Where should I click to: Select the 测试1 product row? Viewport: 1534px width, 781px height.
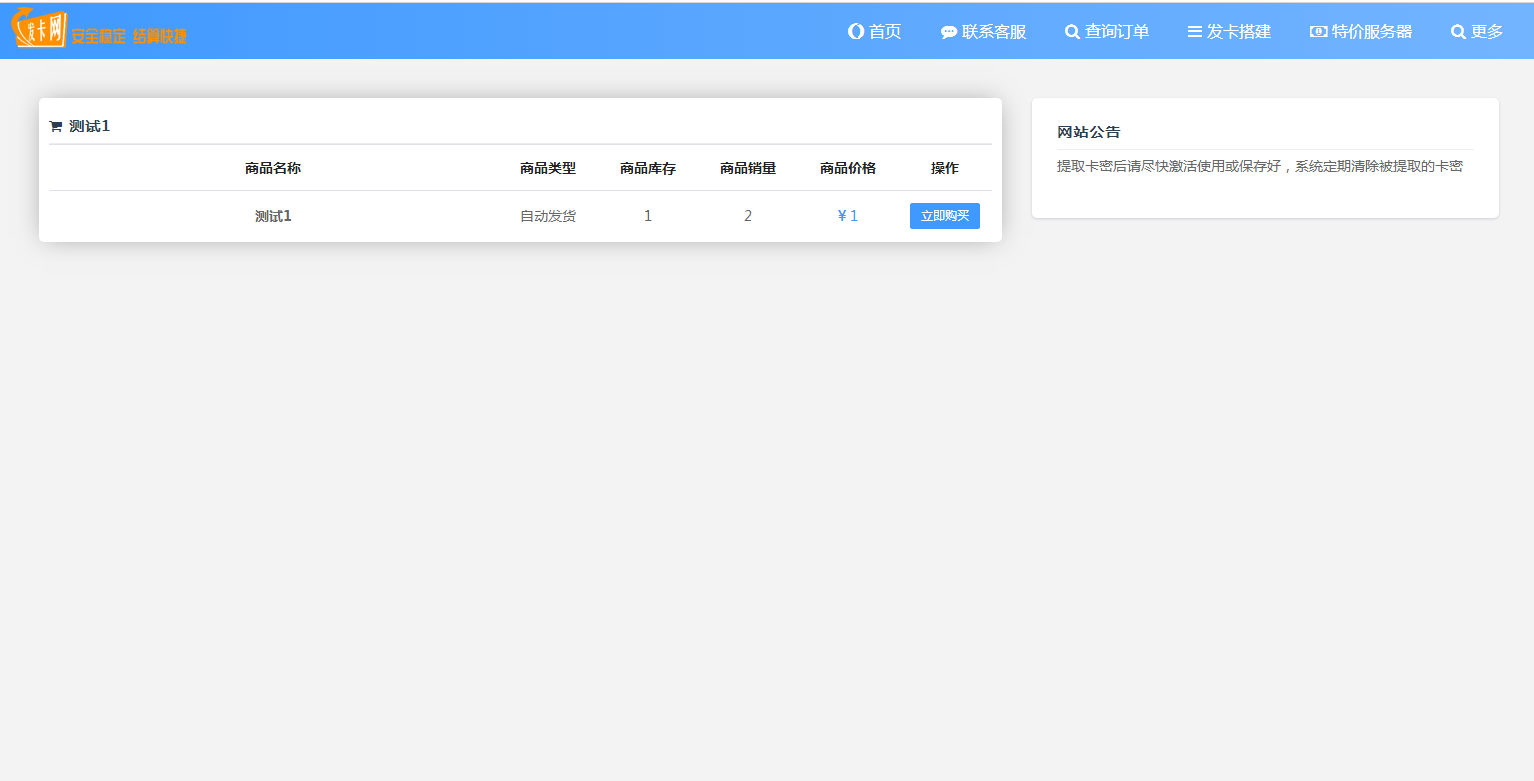tap(273, 215)
